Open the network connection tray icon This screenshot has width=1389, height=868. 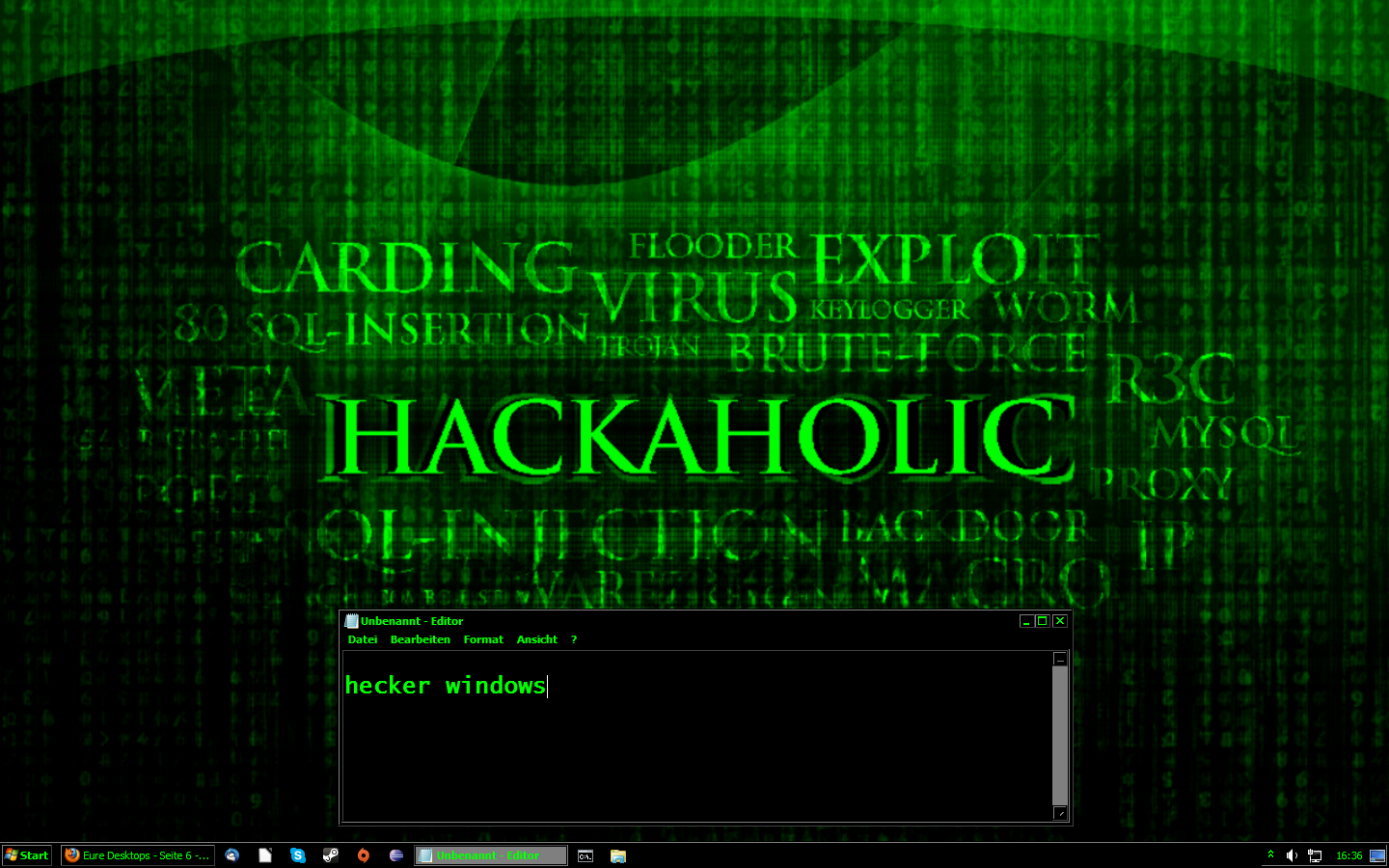1315,855
